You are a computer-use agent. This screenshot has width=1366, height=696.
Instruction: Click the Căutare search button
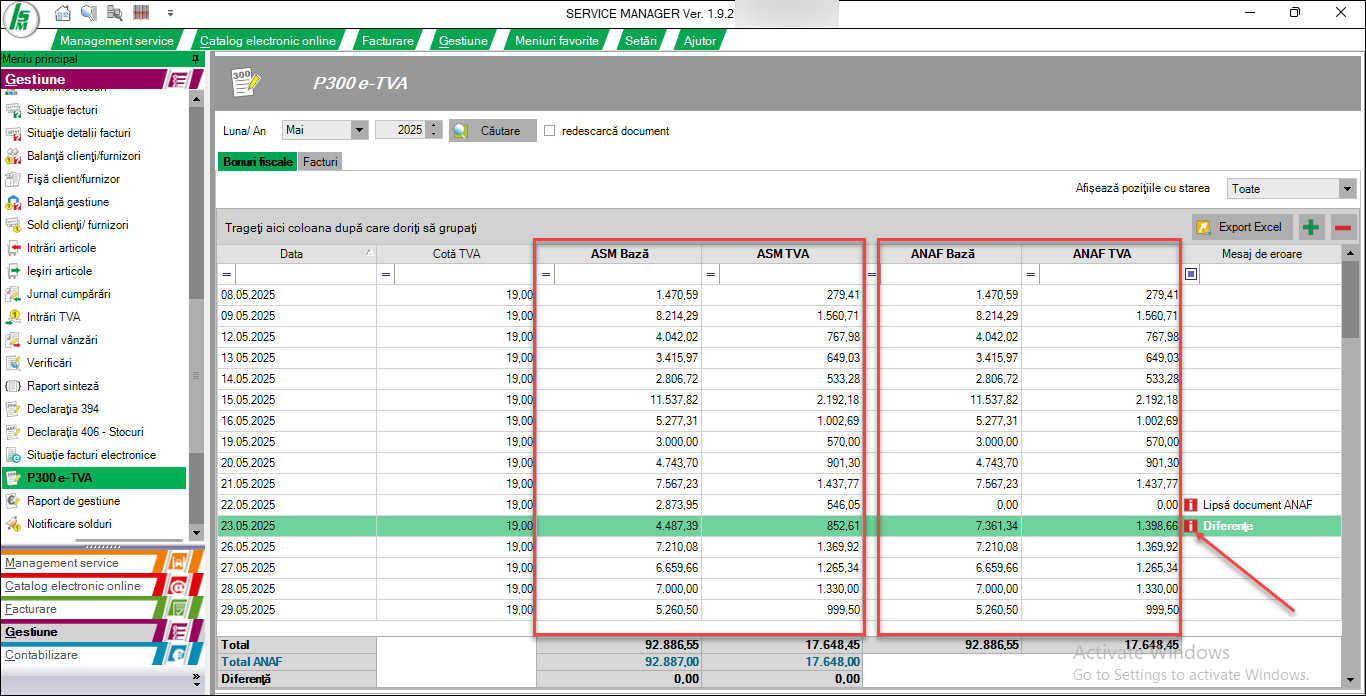click(492, 131)
